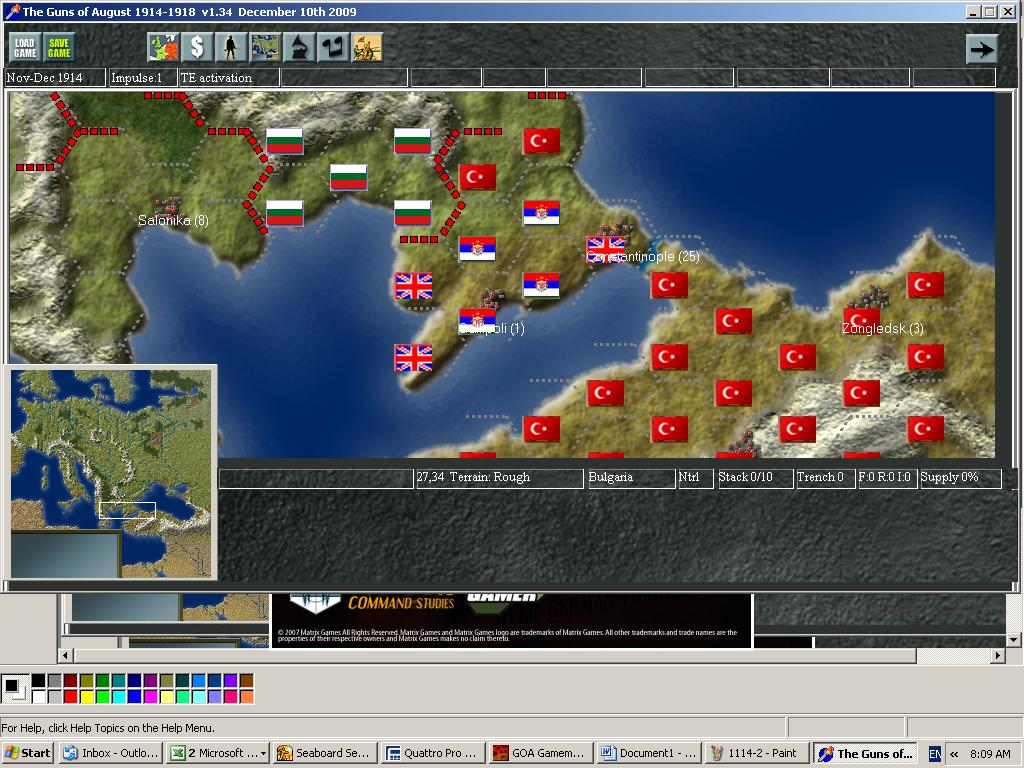Viewport: 1024px width, 768px height.
Task: Click The Guns of... taskbar button
Action: (x=865, y=753)
